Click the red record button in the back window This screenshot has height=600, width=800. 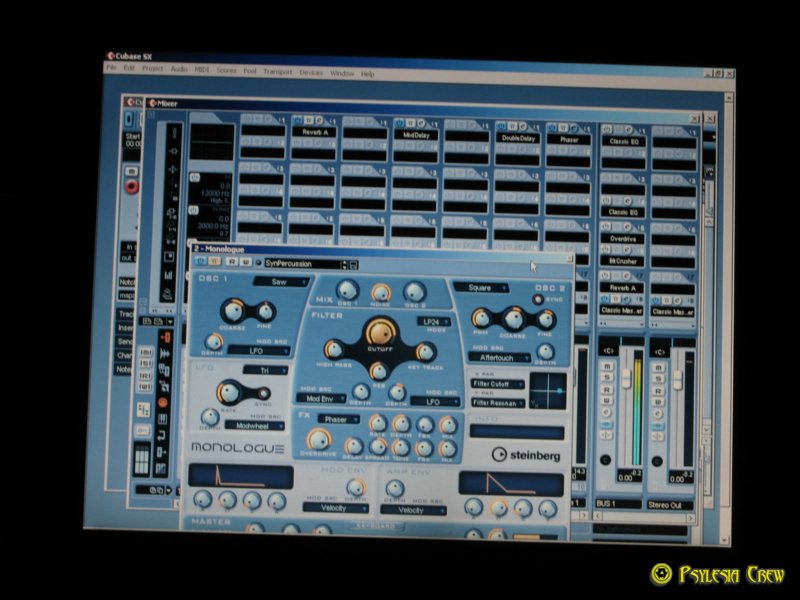click(x=132, y=186)
